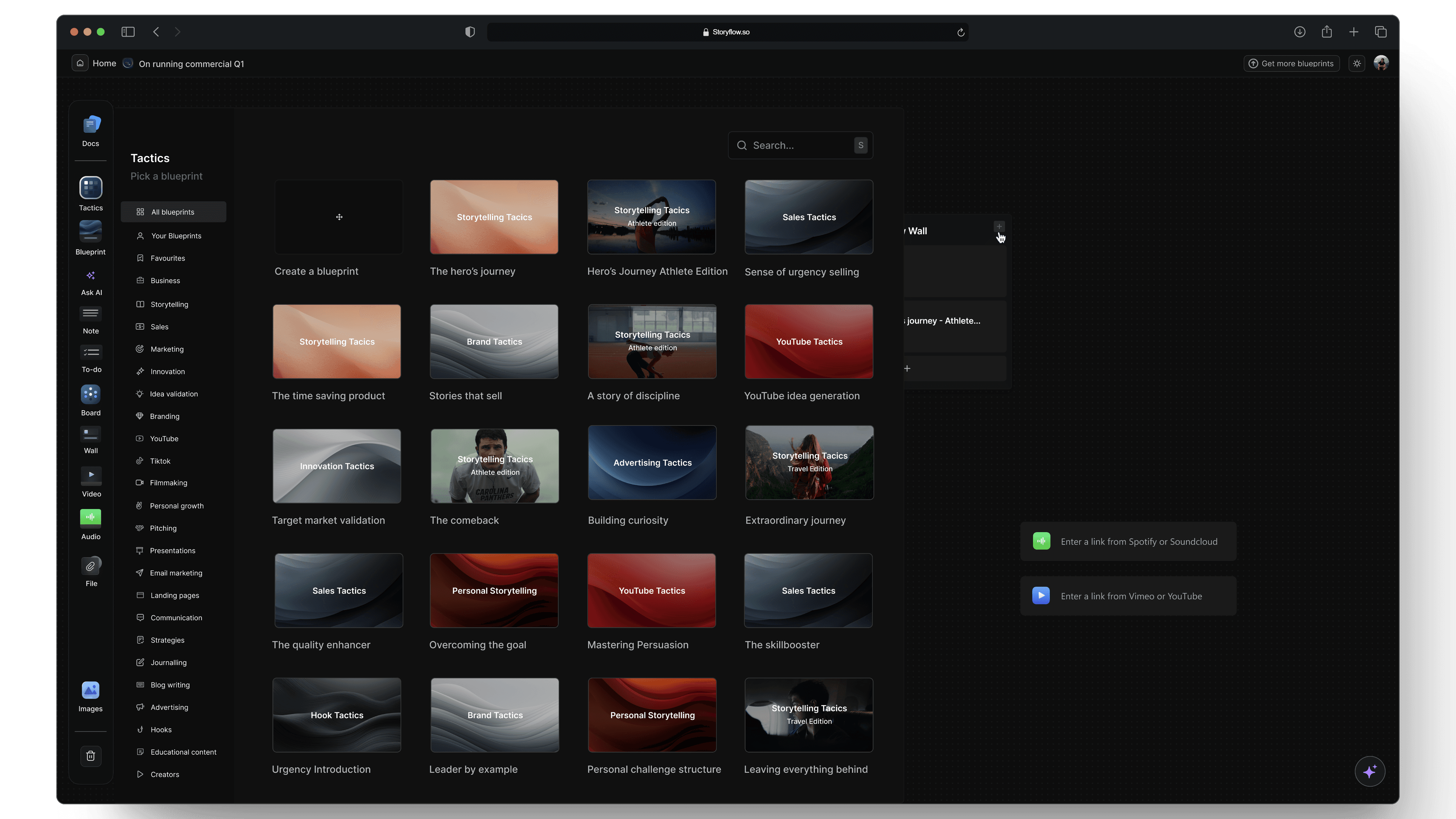
Task: Click the Safari share icon
Action: [x=1327, y=32]
